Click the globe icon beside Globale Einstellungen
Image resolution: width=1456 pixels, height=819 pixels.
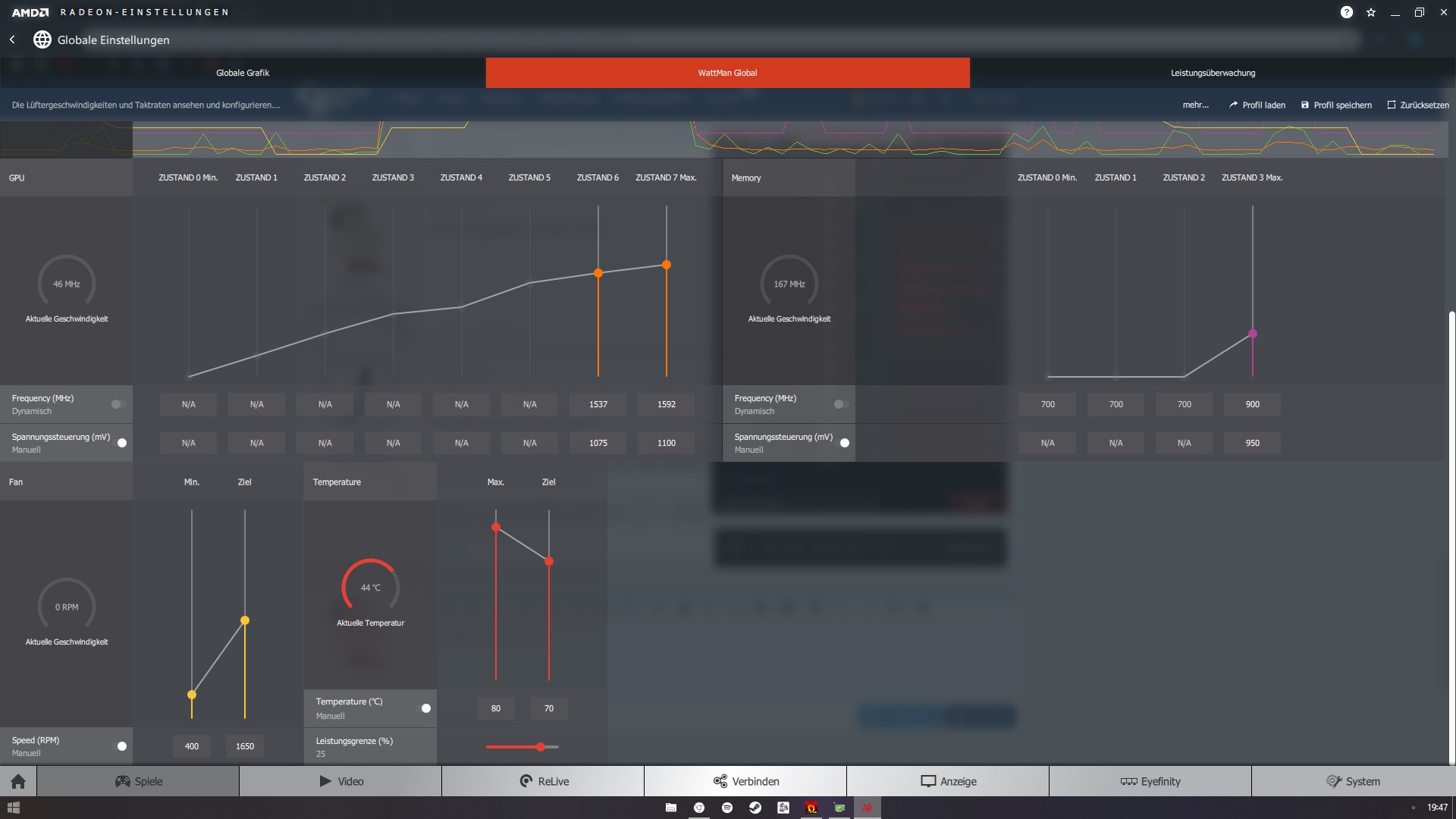tap(42, 40)
